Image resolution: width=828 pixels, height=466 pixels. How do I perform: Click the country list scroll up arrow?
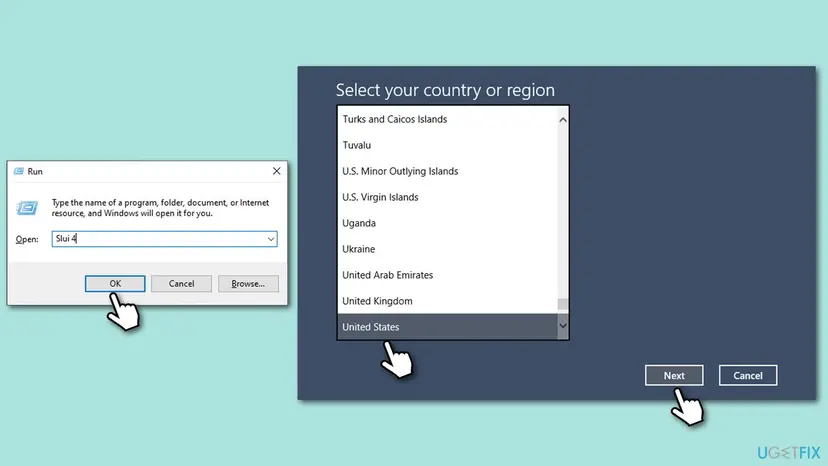(x=563, y=120)
